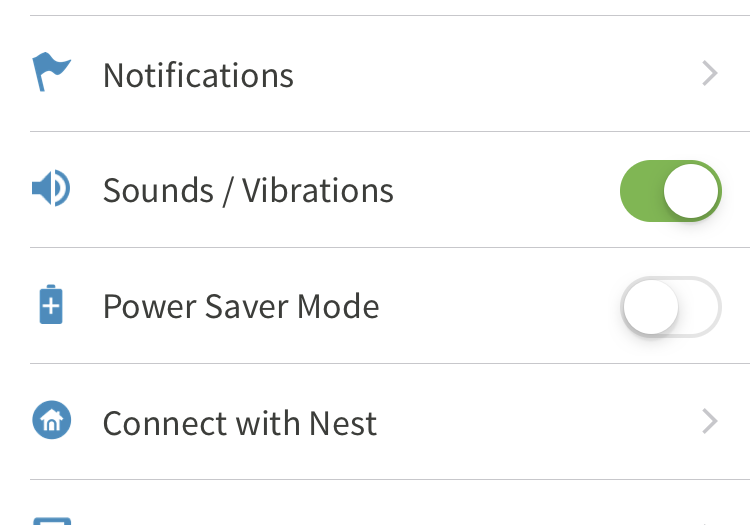The image size is (750, 525).
Task: Click the speaker icon for Sounds / Vibrations
Action: (50, 189)
